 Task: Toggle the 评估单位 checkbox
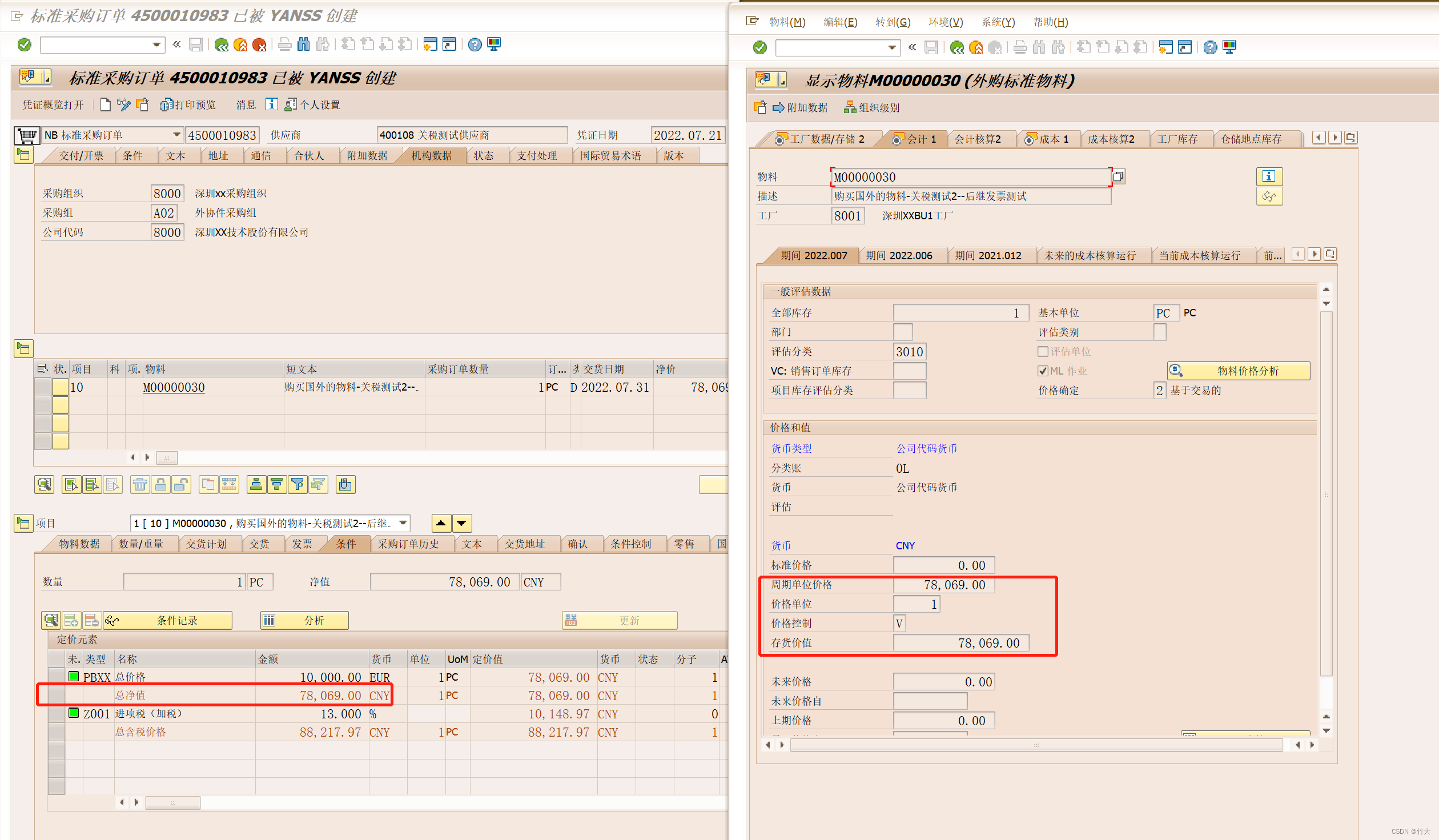1043,352
